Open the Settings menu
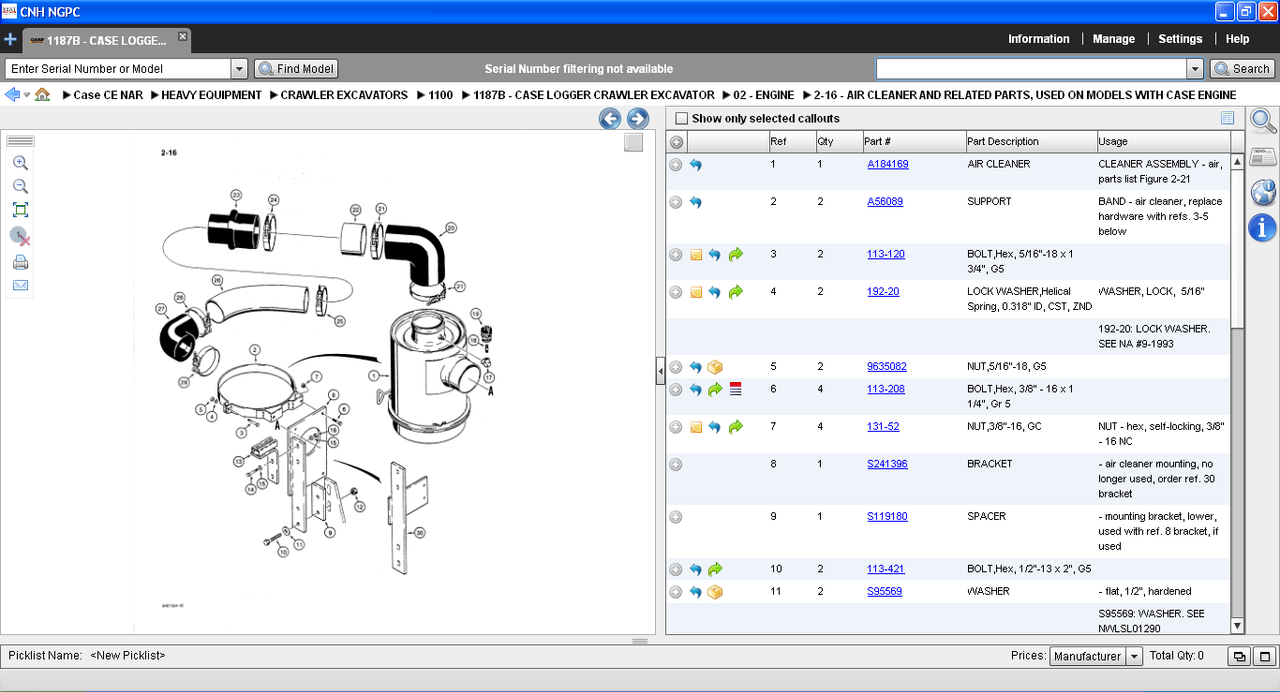The height and width of the screenshot is (692, 1280). [x=1180, y=39]
